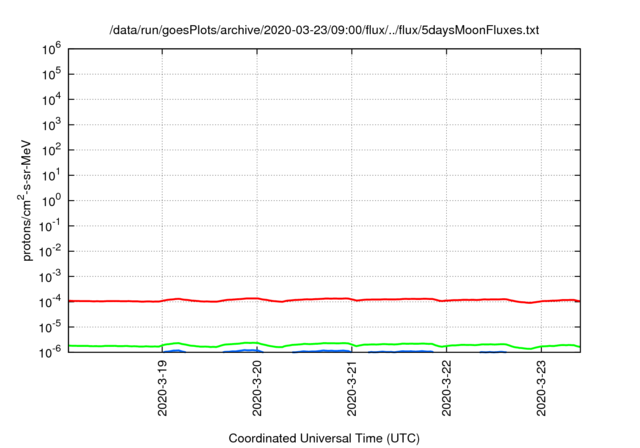The image size is (640, 448).
Task: Click the y-axis label 10^-6
Action: (50, 352)
